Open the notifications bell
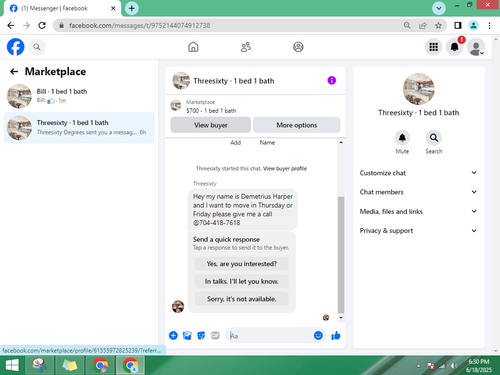This screenshot has width=500, height=375. tap(455, 47)
